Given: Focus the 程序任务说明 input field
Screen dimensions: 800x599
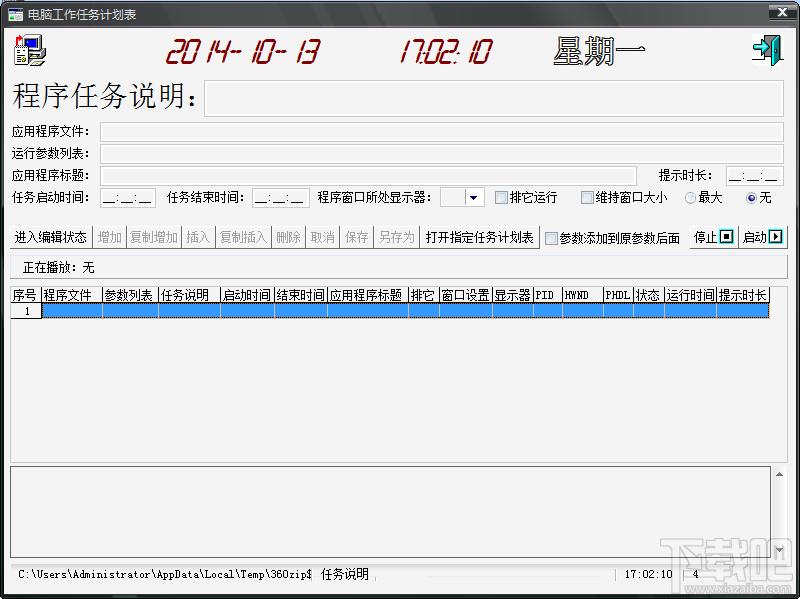Looking at the screenshot, I should click(493, 98).
